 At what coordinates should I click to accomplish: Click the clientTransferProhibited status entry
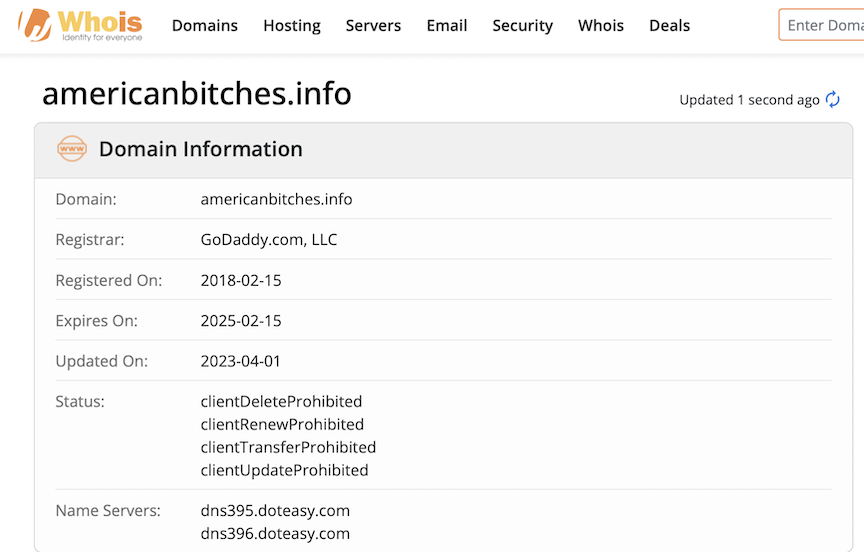[x=288, y=447]
